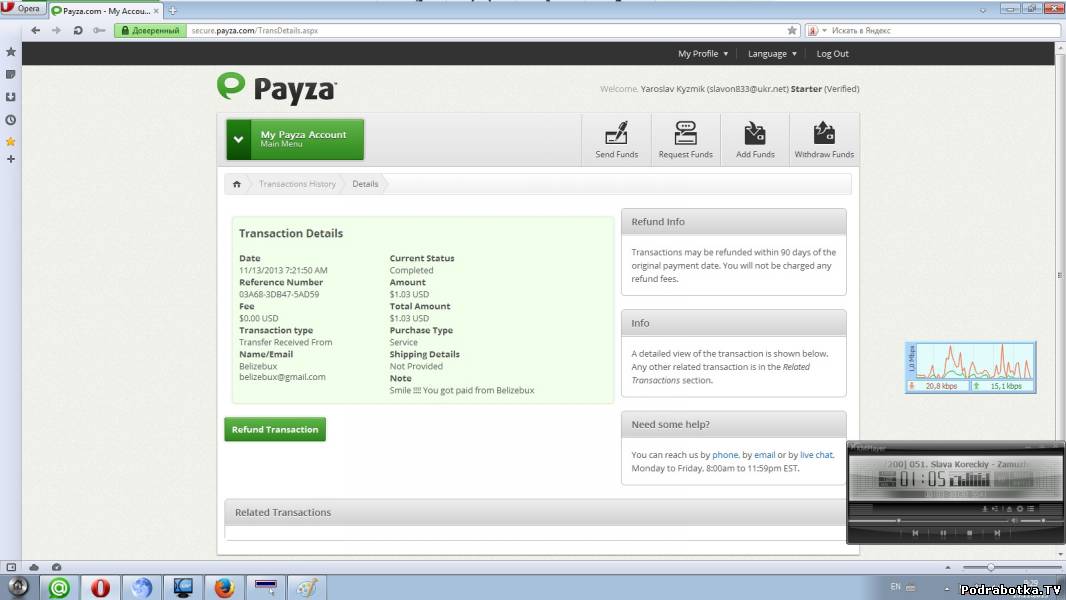This screenshot has height=600, width=1066.
Task: Open the Opera main menu
Action: pyautogui.click(x=22, y=9)
